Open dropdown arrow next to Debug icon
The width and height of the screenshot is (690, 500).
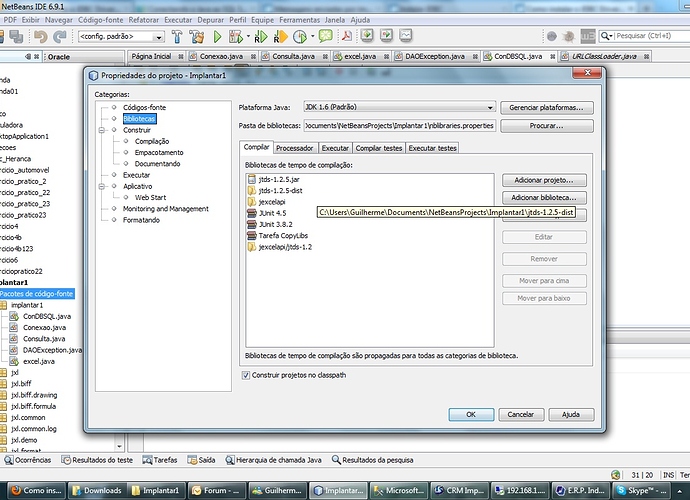[x=249, y=37]
